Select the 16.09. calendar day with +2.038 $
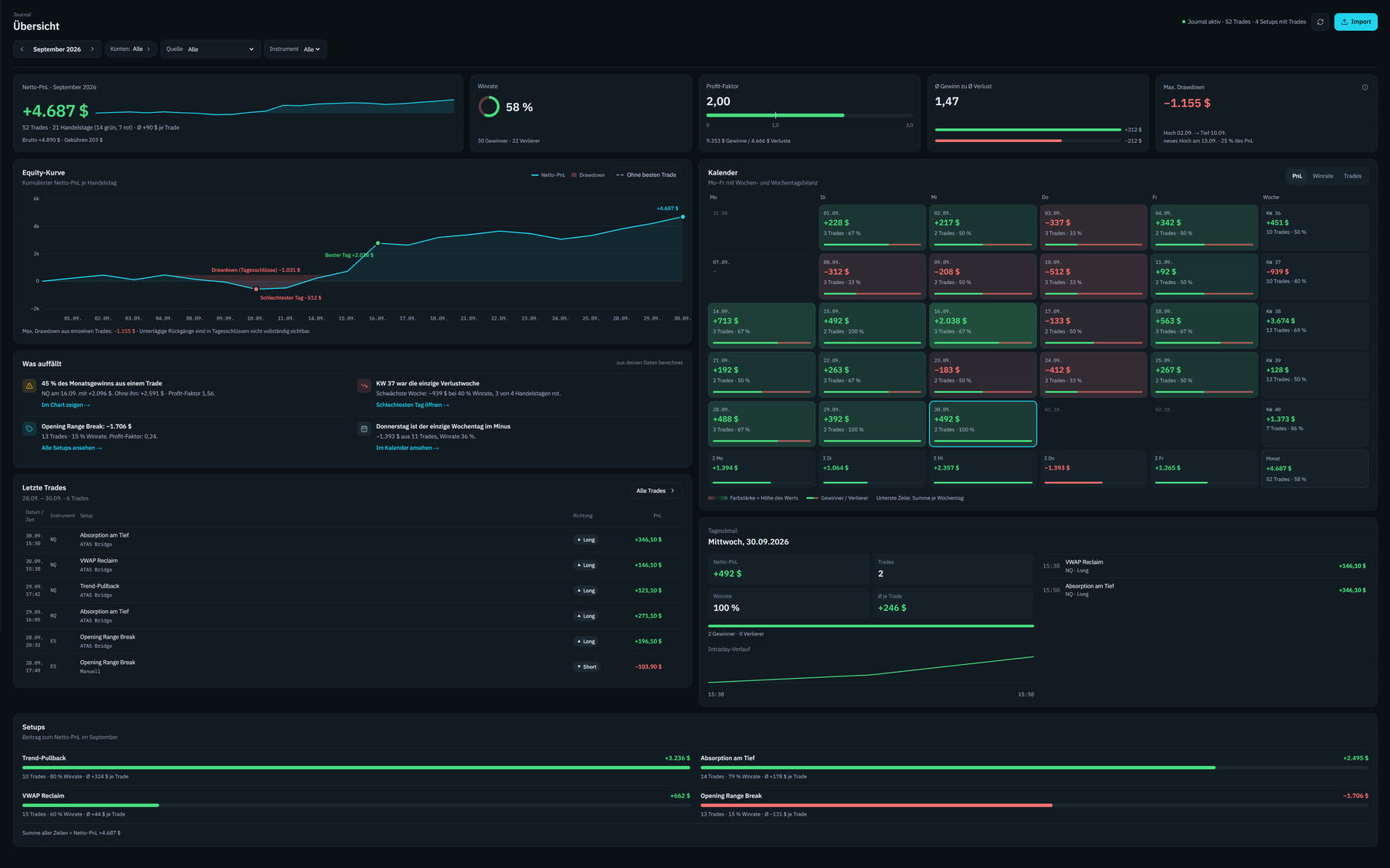This screenshot has height=868, width=1390. coord(983,325)
